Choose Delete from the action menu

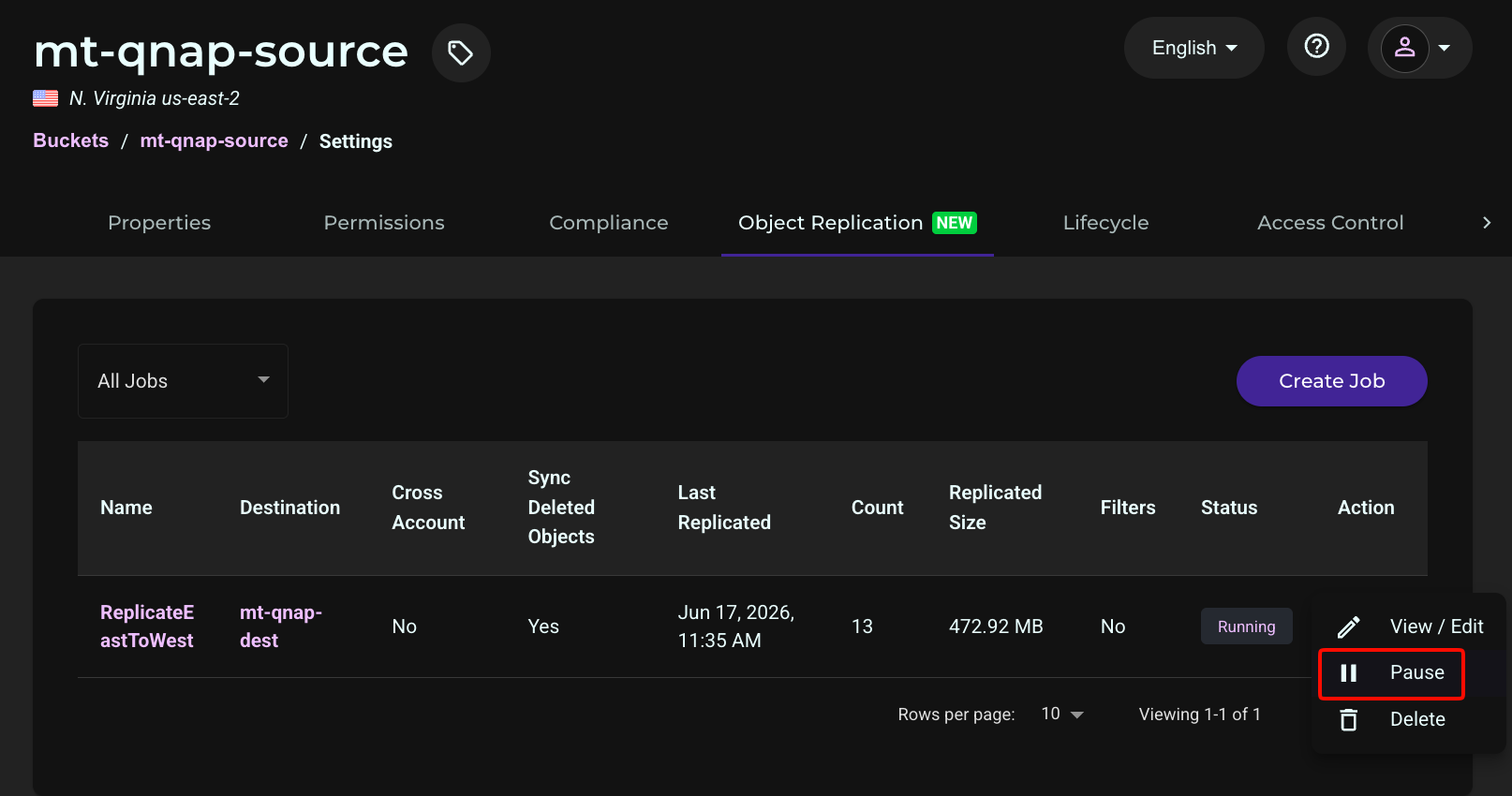(1409, 719)
